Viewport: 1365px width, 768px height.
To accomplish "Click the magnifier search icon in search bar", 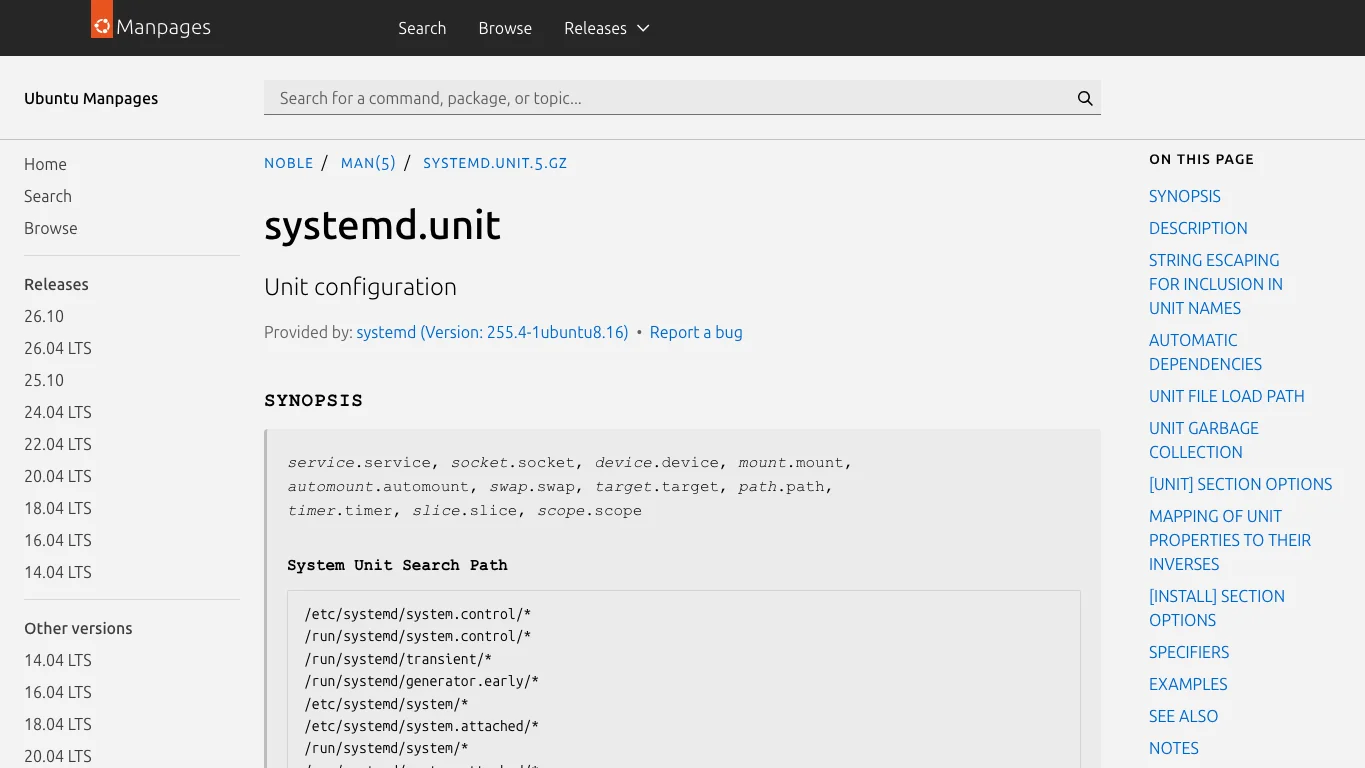I will point(1085,98).
